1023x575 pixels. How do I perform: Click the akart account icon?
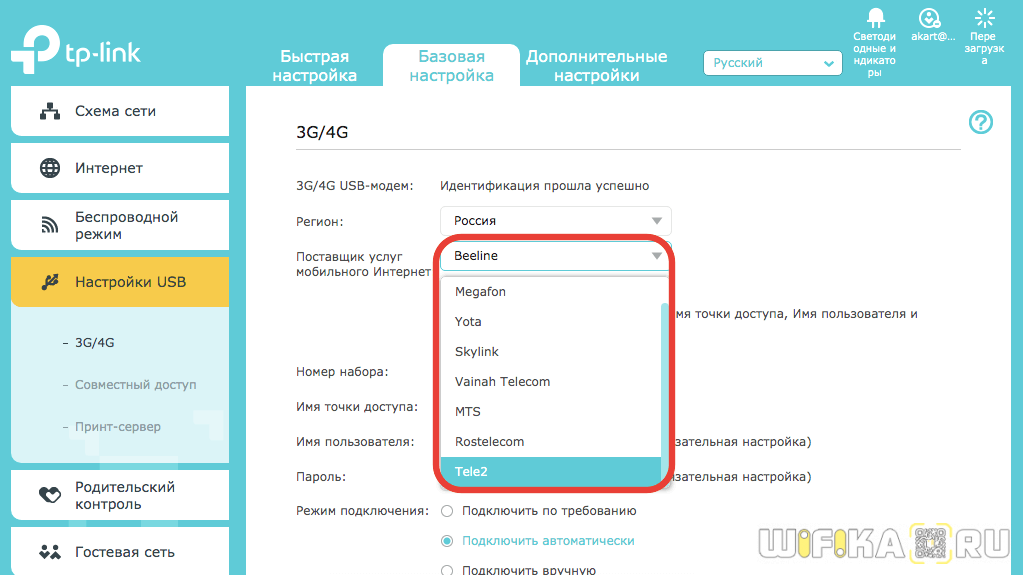pyautogui.click(x=929, y=18)
